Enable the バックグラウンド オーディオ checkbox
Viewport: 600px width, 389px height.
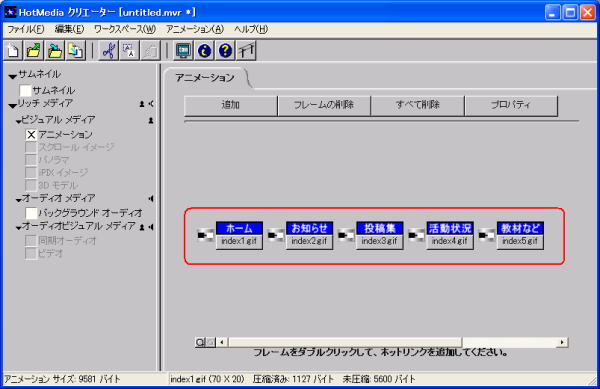31,213
